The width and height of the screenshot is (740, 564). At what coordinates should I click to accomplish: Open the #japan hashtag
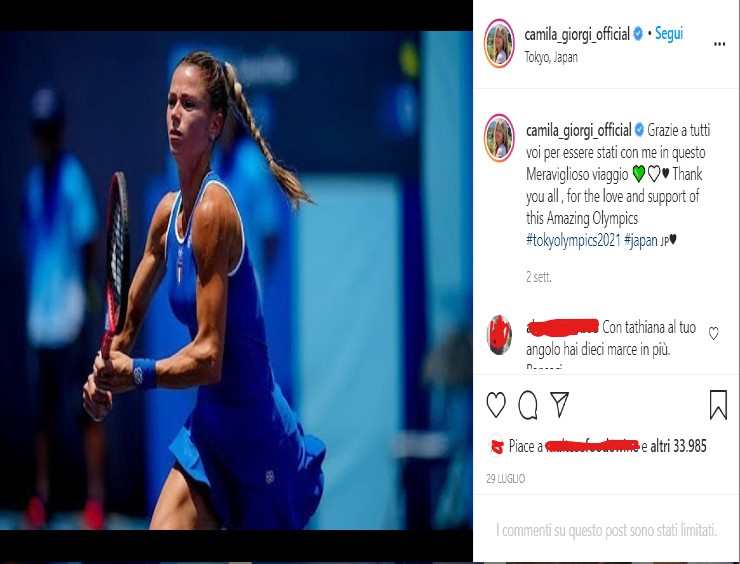(640, 241)
